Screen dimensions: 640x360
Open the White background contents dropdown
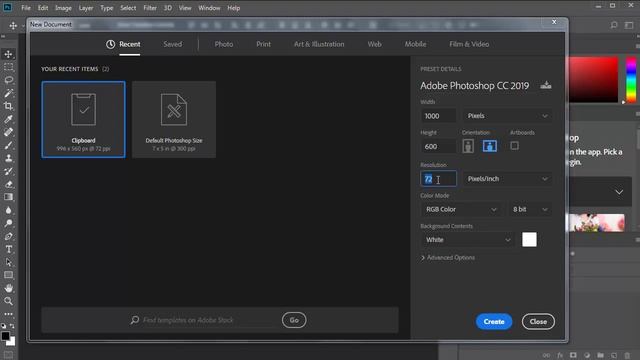click(468, 240)
